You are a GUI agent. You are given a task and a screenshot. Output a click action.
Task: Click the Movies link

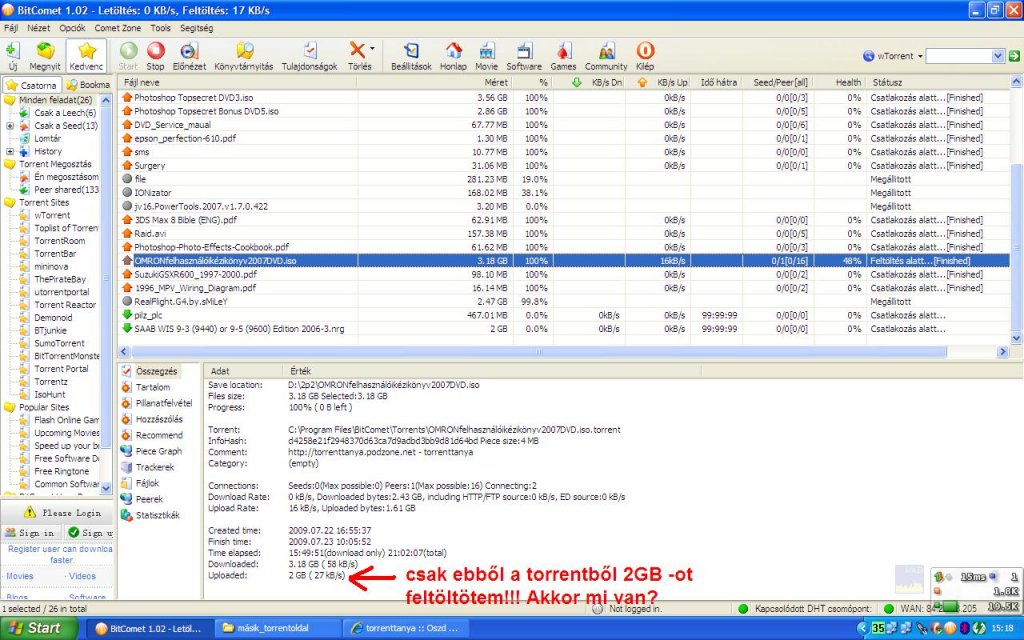tap(20, 576)
